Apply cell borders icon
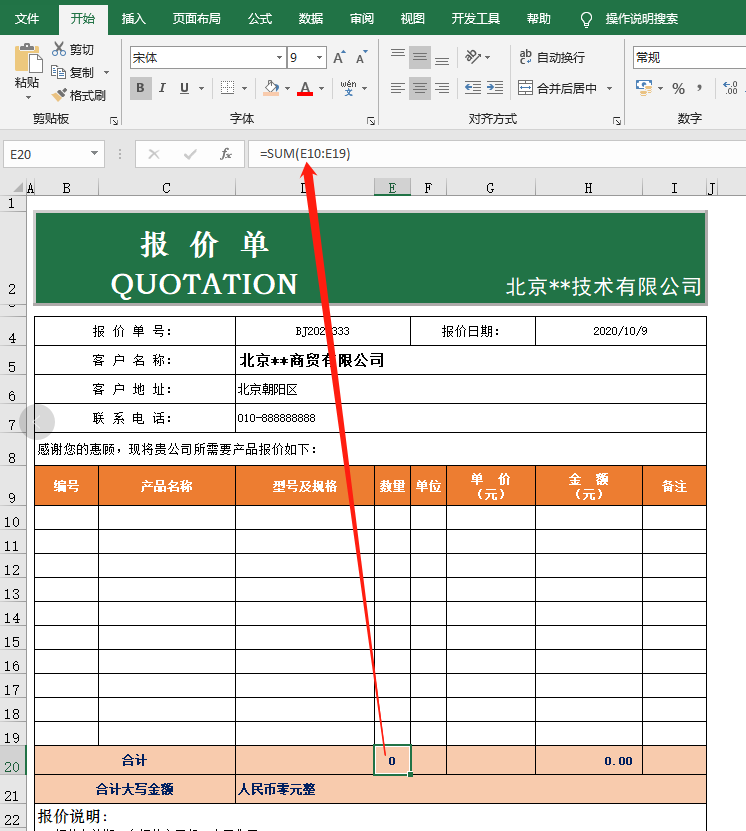The height and width of the screenshot is (831, 746). [227, 87]
